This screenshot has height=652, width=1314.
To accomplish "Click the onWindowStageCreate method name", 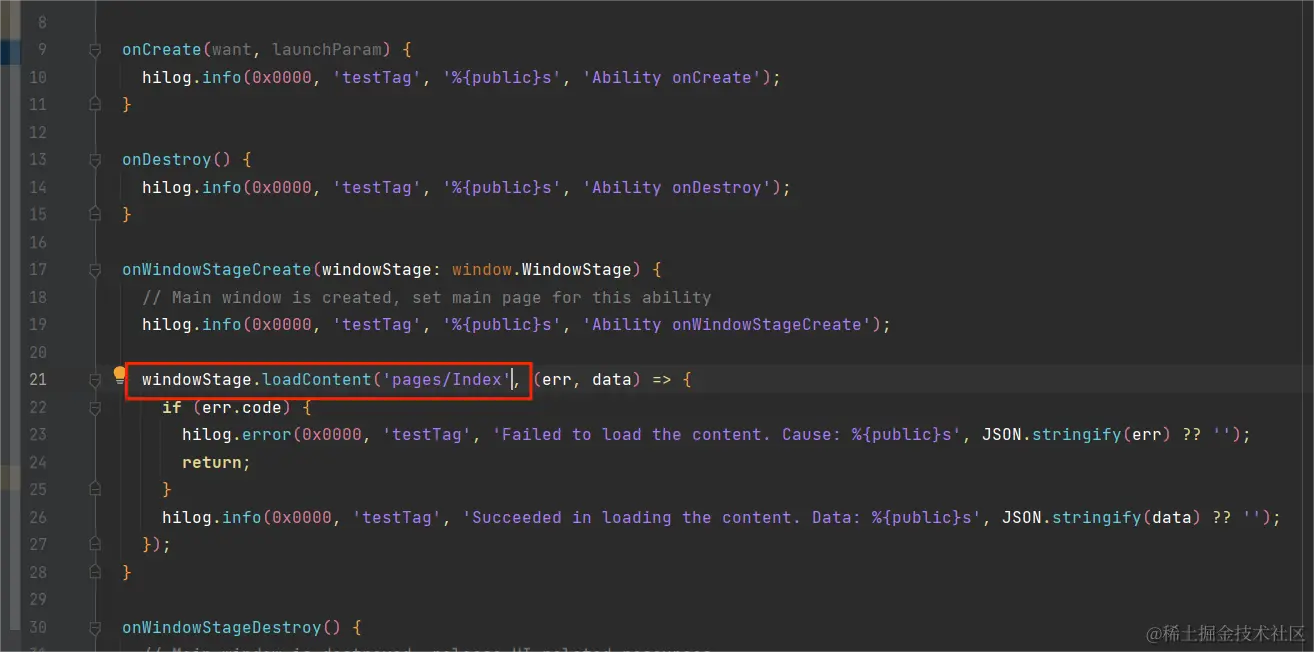I will click(217, 269).
